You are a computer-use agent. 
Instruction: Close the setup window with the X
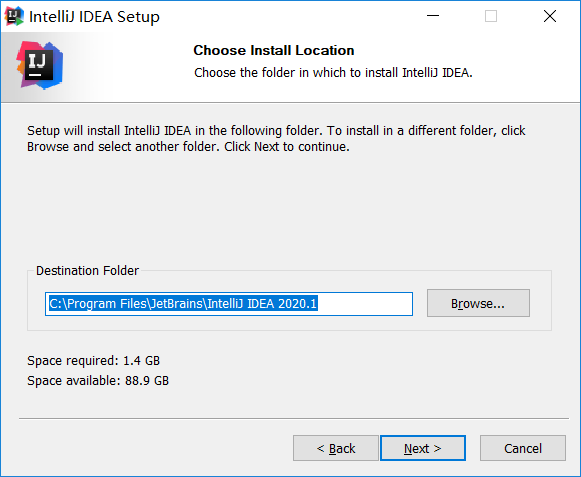pyautogui.click(x=550, y=16)
